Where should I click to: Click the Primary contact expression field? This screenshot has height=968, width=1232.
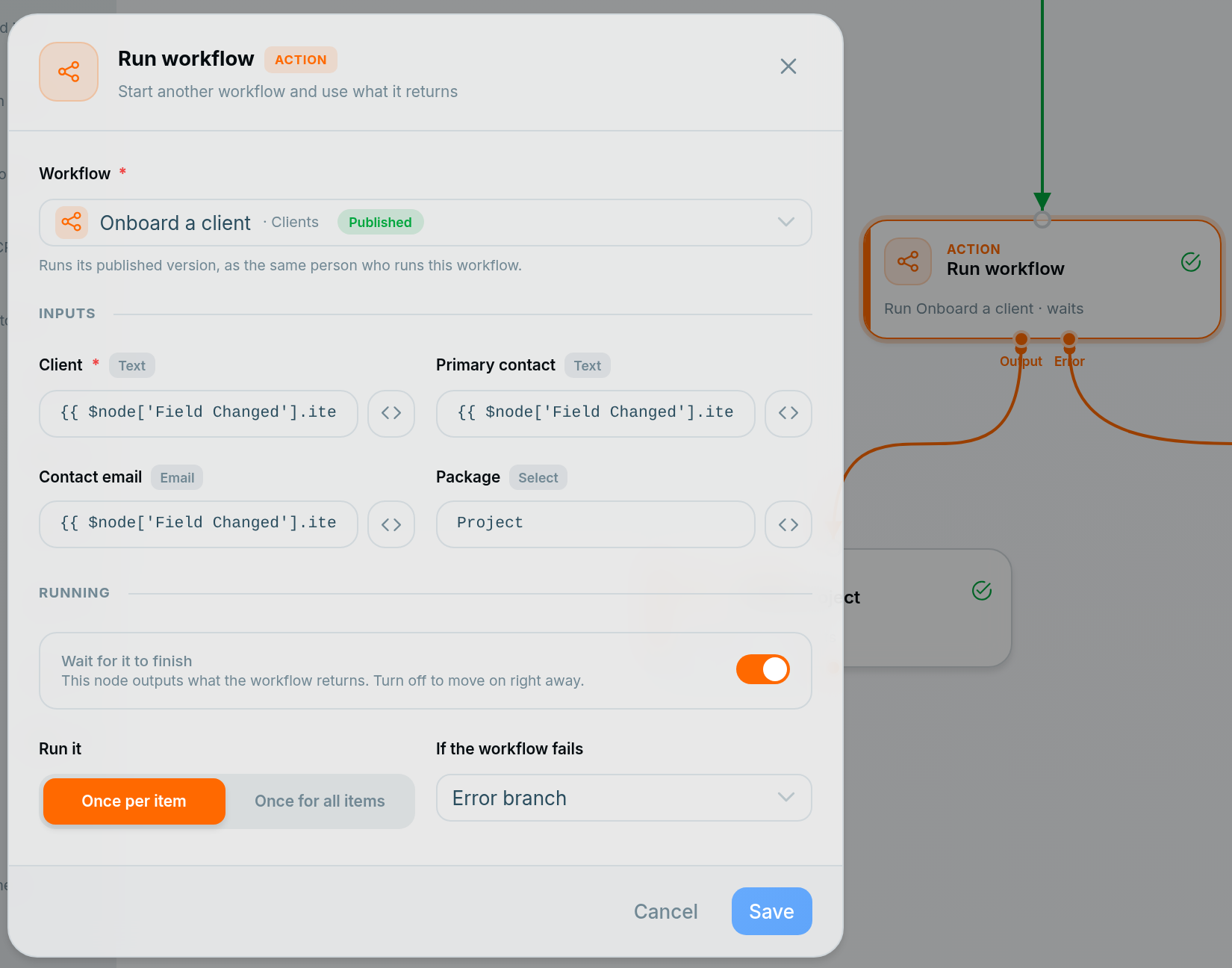596,413
